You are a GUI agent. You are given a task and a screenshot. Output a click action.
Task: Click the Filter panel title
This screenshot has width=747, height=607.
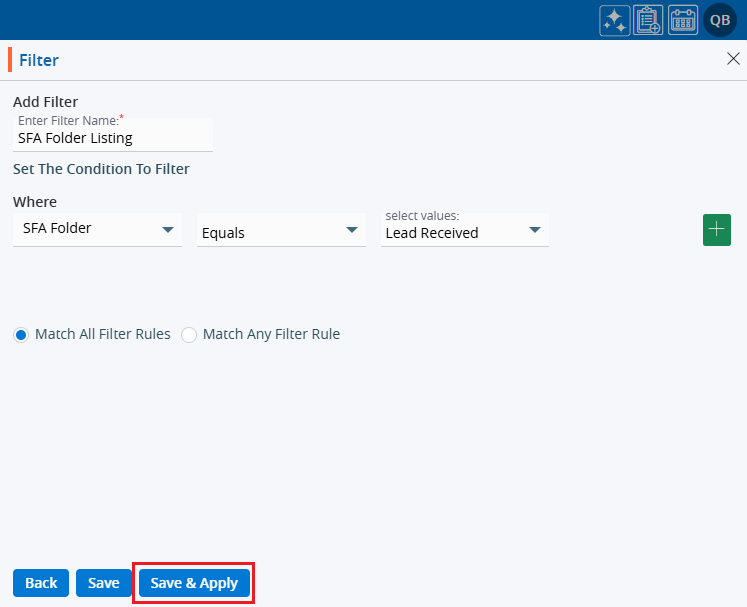point(39,60)
